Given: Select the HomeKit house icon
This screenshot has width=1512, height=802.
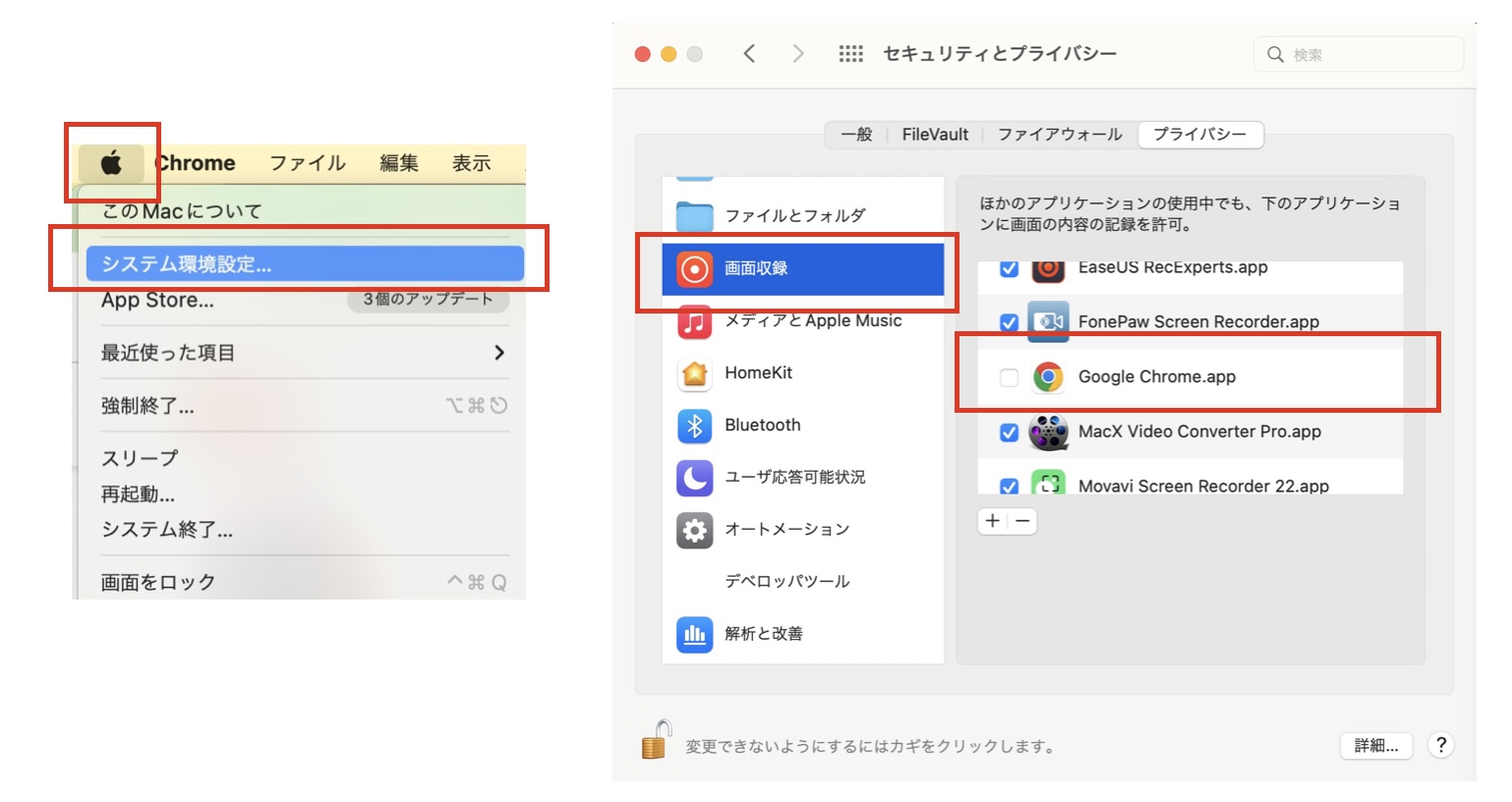Looking at the screenshot, I should tap(695, 373).
